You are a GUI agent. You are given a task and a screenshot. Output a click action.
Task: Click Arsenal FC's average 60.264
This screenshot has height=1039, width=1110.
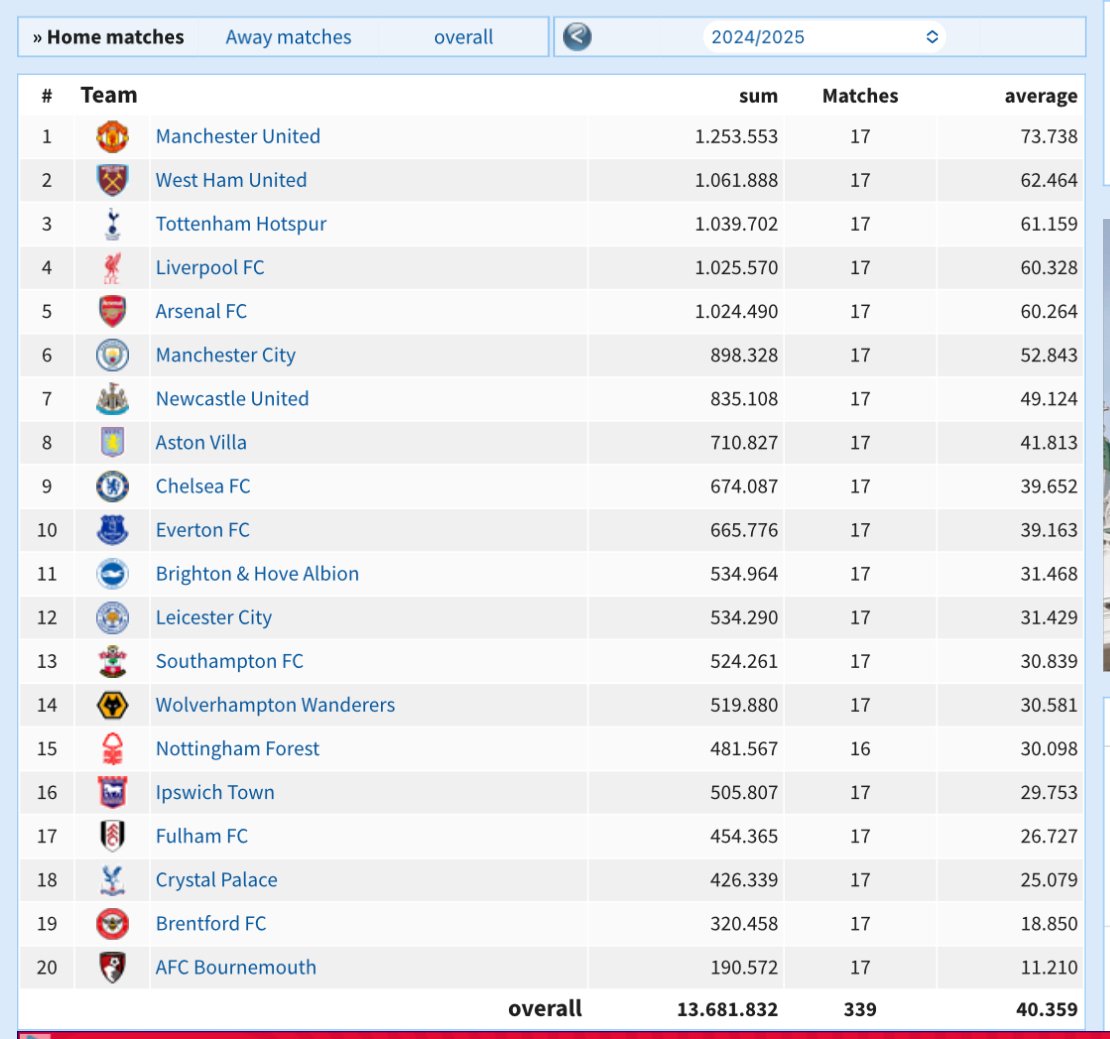point(1049,311)
